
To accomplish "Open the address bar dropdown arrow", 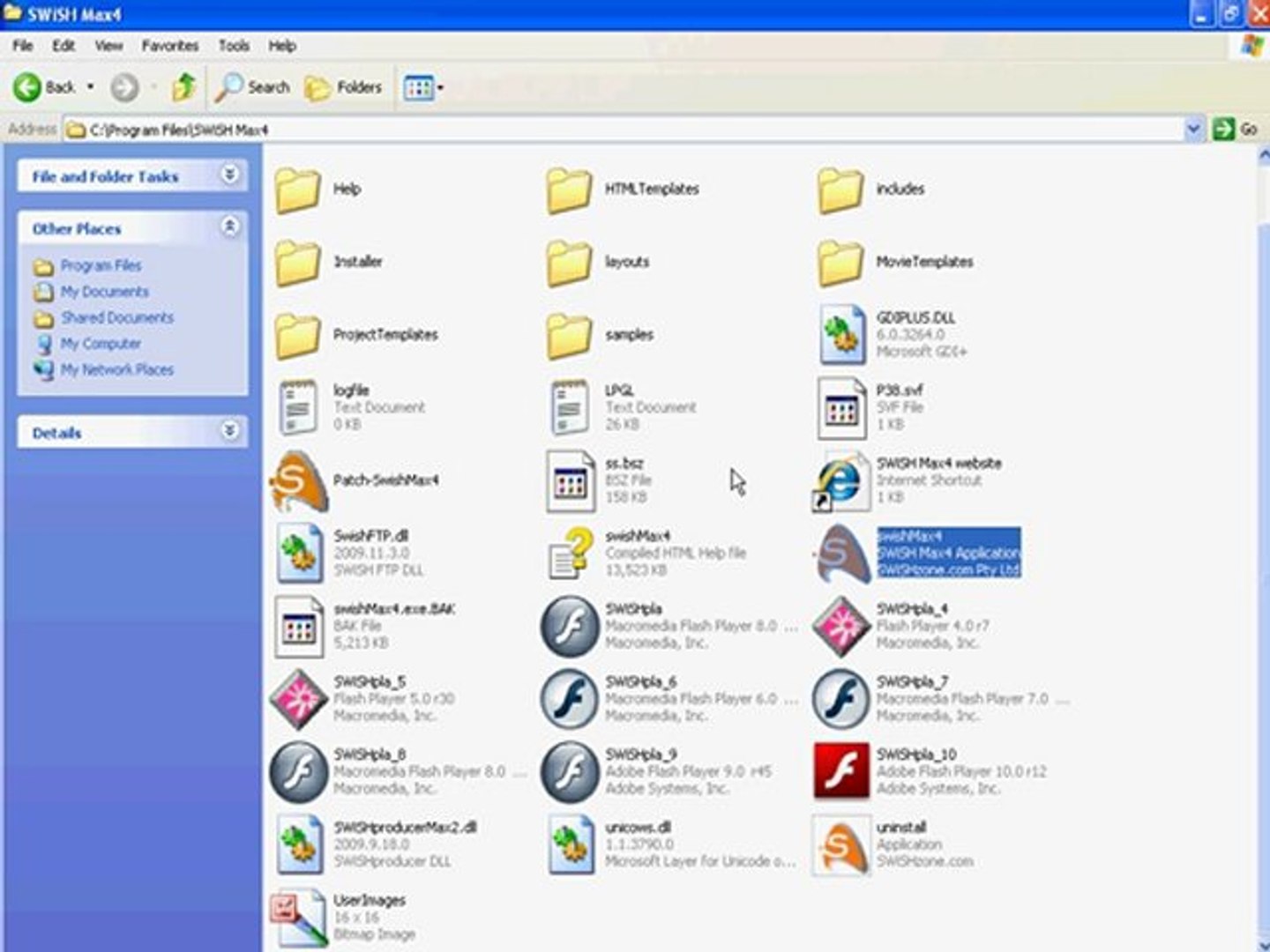I will (1193, 130).
